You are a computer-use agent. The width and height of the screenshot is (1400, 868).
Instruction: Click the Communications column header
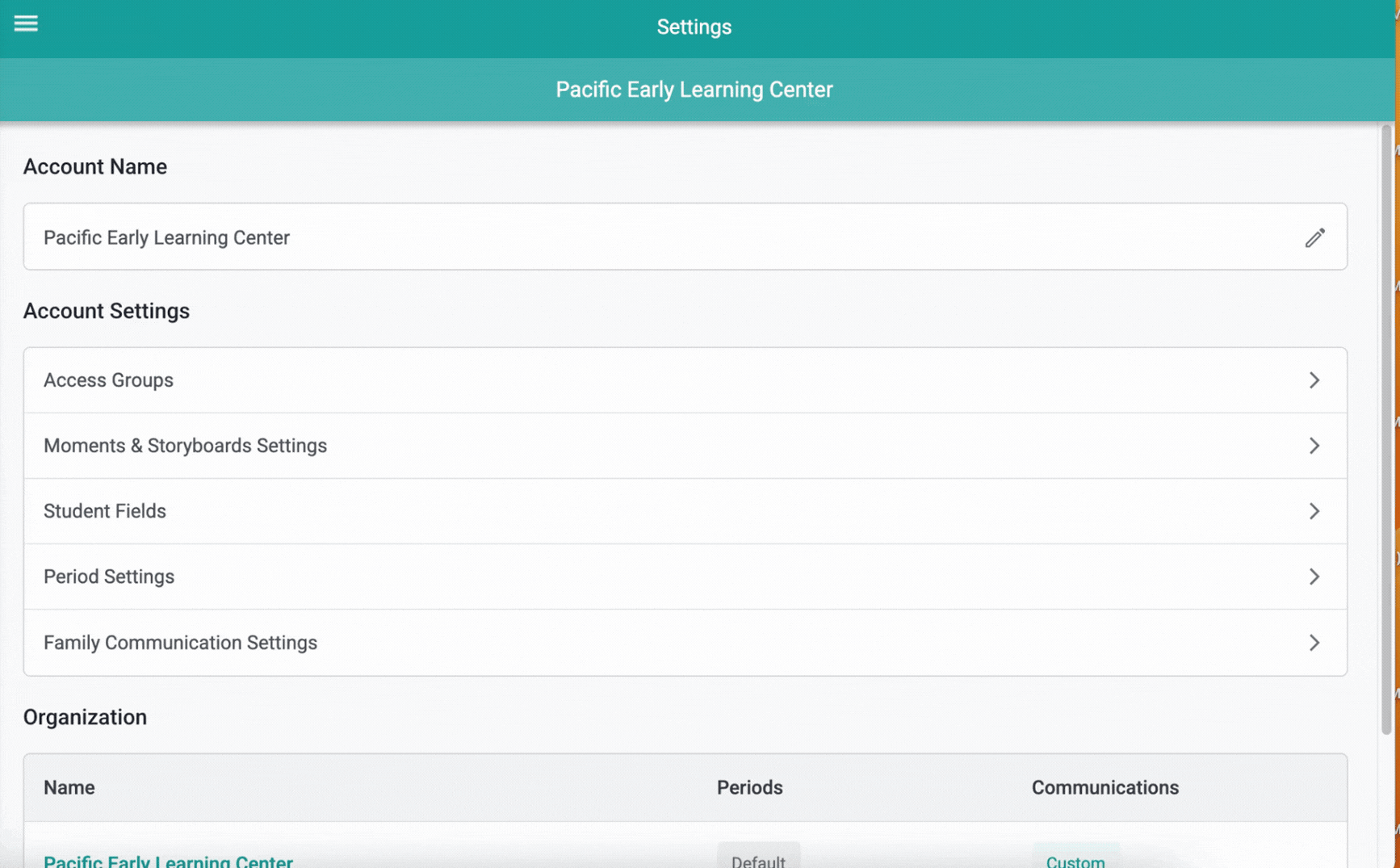point(1104,787)
